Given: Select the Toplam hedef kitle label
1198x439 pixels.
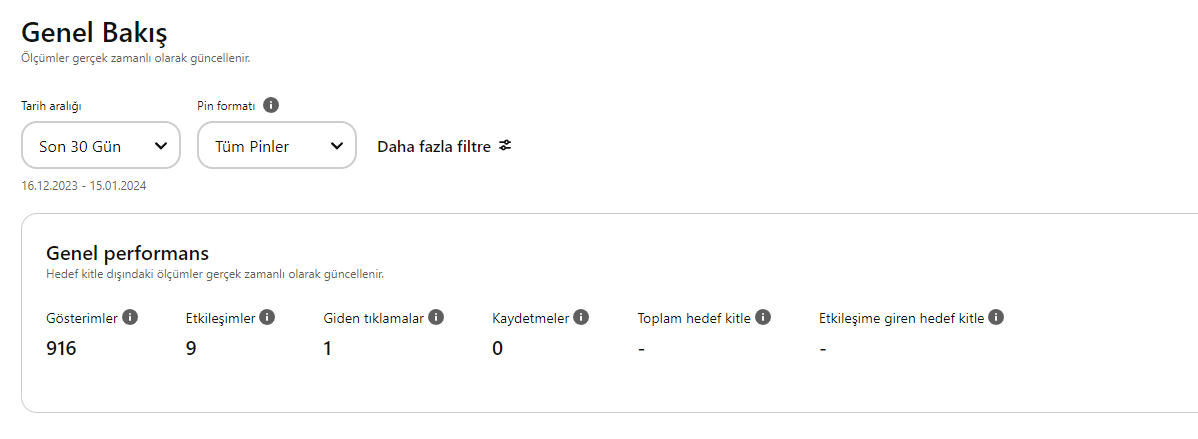Looking at the screenshot, I should [695, 318].
